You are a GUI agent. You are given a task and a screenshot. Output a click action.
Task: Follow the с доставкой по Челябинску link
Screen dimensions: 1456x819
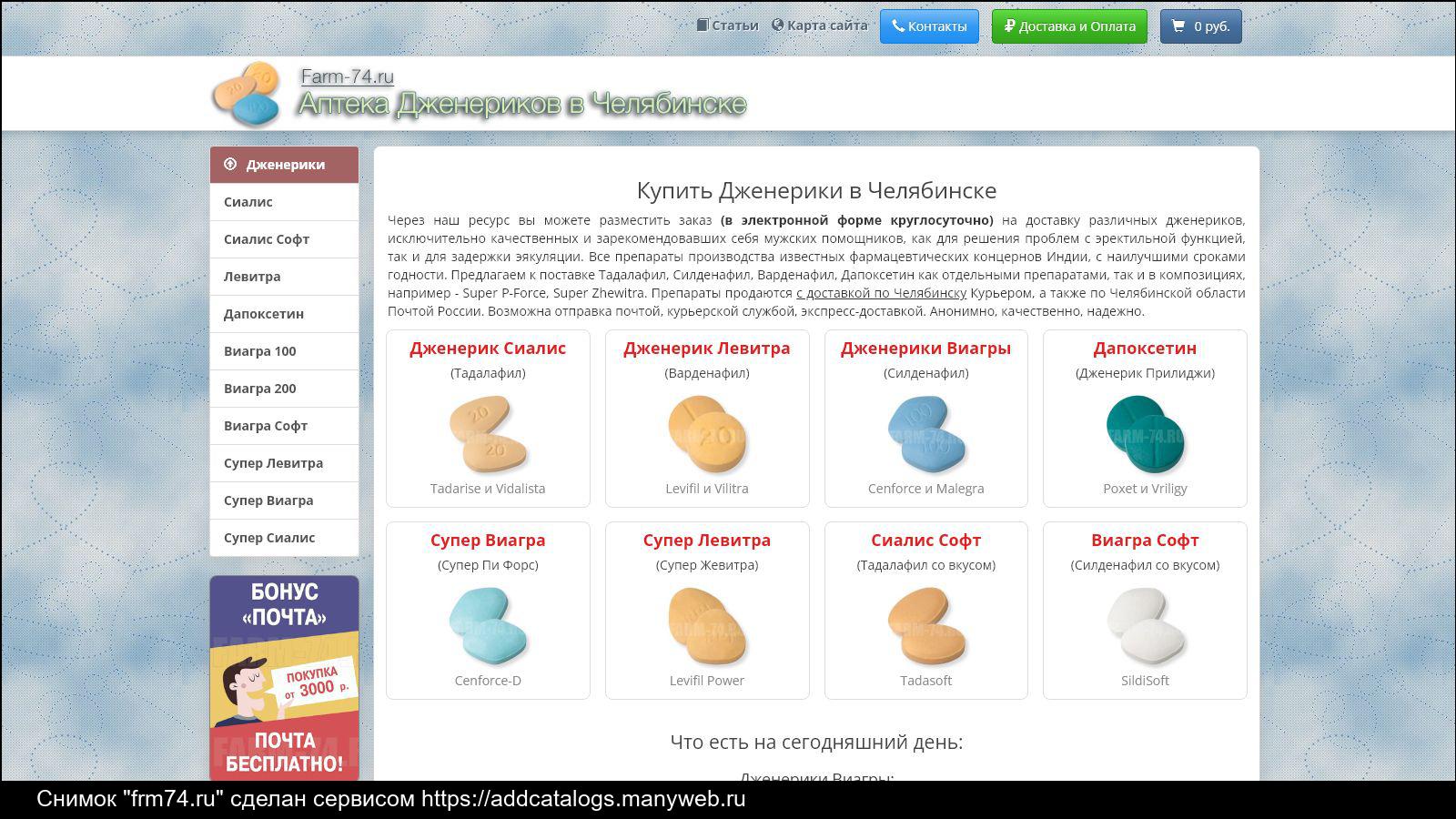(881, 293)
